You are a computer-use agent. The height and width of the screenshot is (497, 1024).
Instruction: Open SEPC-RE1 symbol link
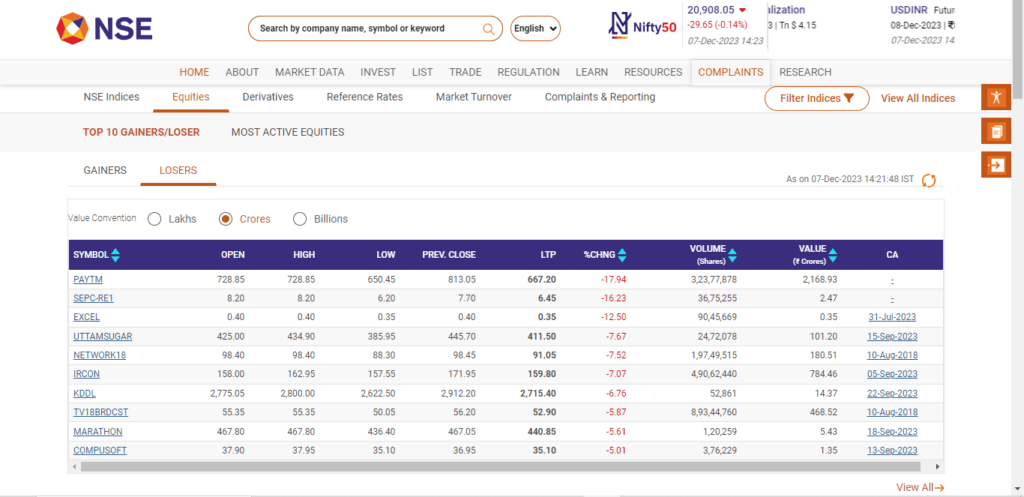(x=93, y=298)
